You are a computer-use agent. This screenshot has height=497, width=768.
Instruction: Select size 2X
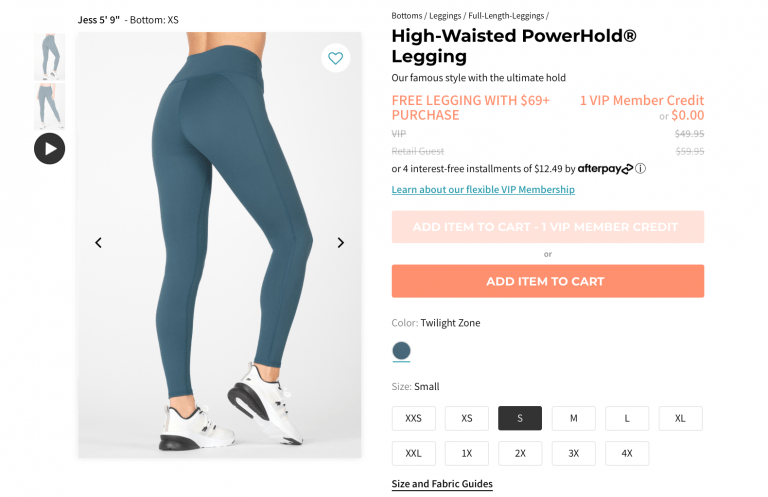coord(520,453)
